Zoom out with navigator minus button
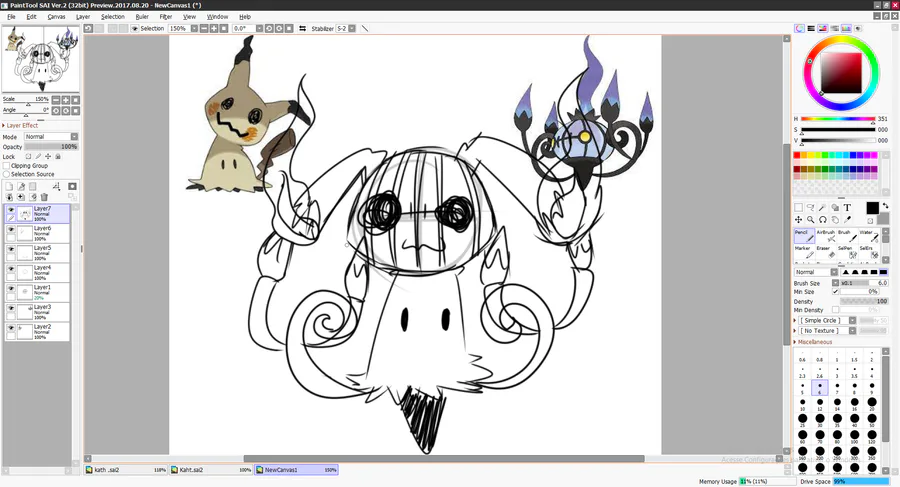The height and width of the screenshot is (487, 900). tap(56, 100)
